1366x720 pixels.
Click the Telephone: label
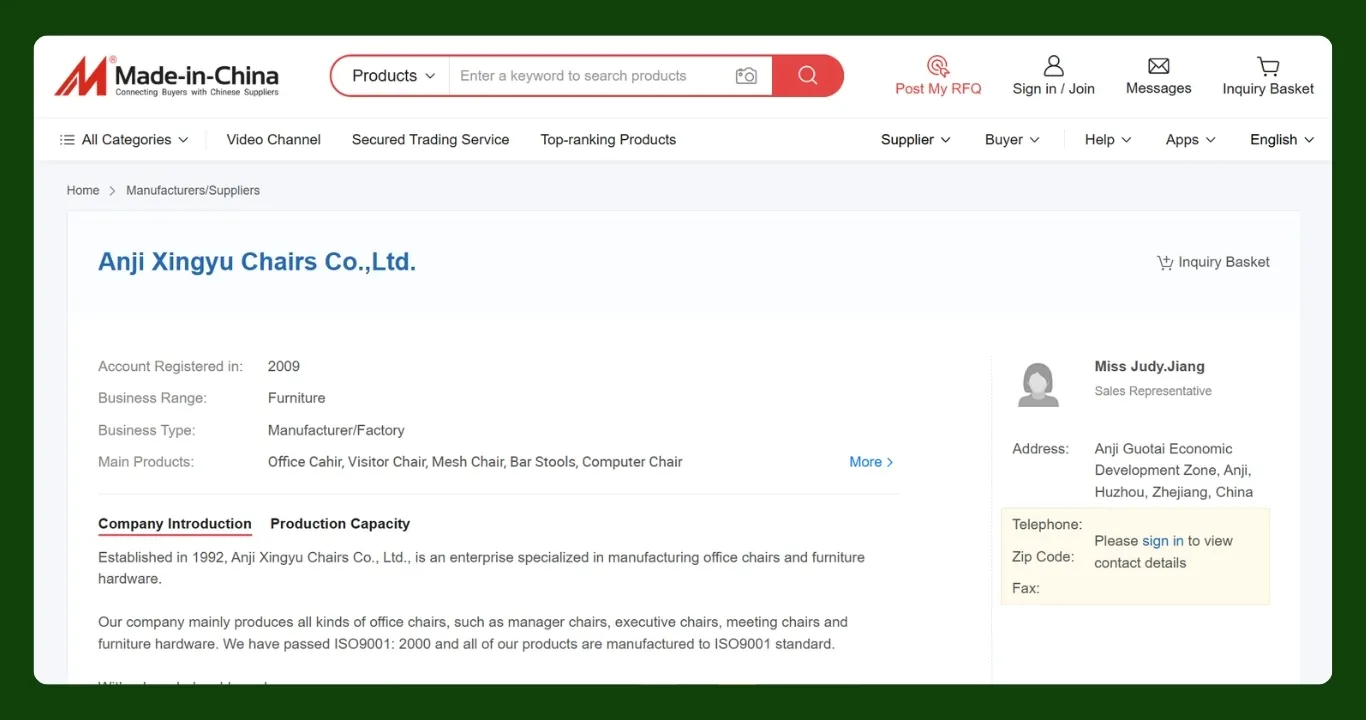pos(1047,525)
